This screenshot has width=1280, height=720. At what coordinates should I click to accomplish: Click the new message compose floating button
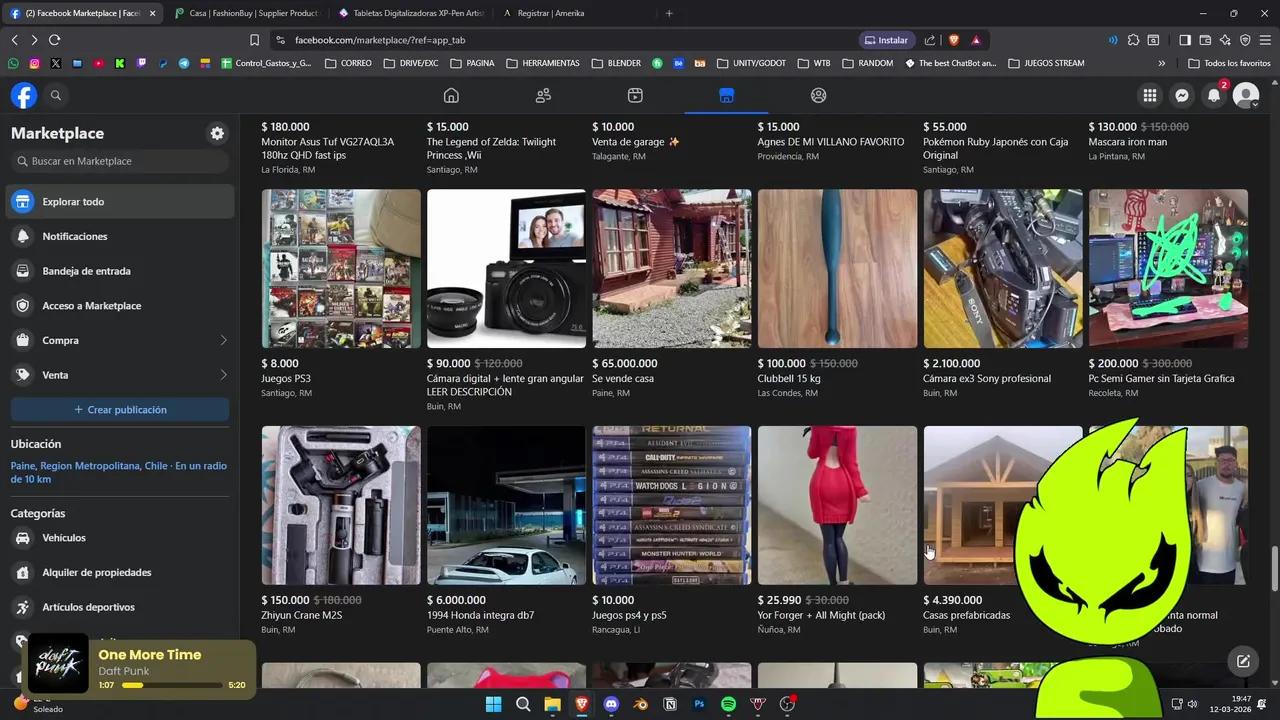click(1243, 661)
